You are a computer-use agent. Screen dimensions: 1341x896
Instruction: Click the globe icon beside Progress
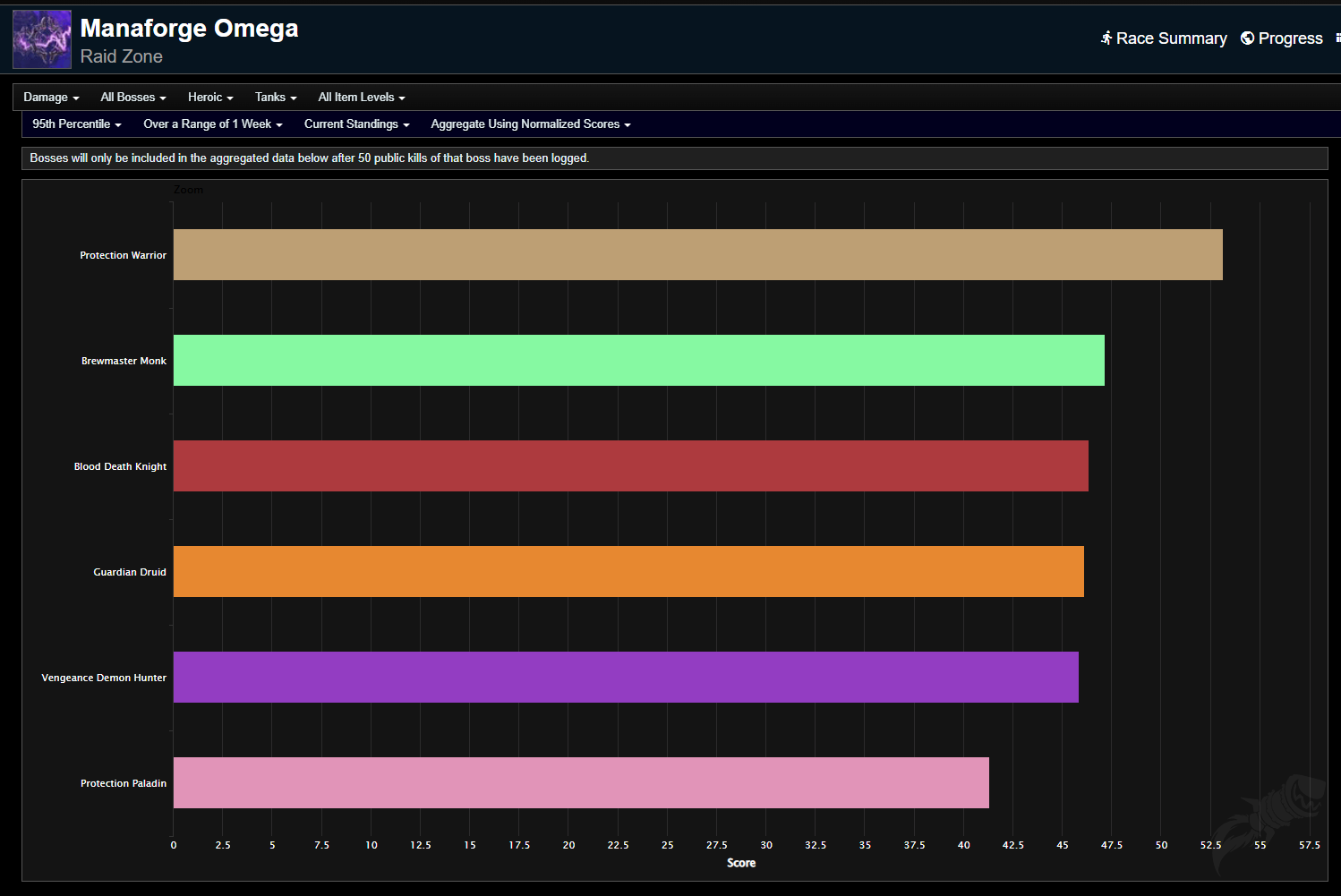pyautogui.click(x=1247, y=38)
